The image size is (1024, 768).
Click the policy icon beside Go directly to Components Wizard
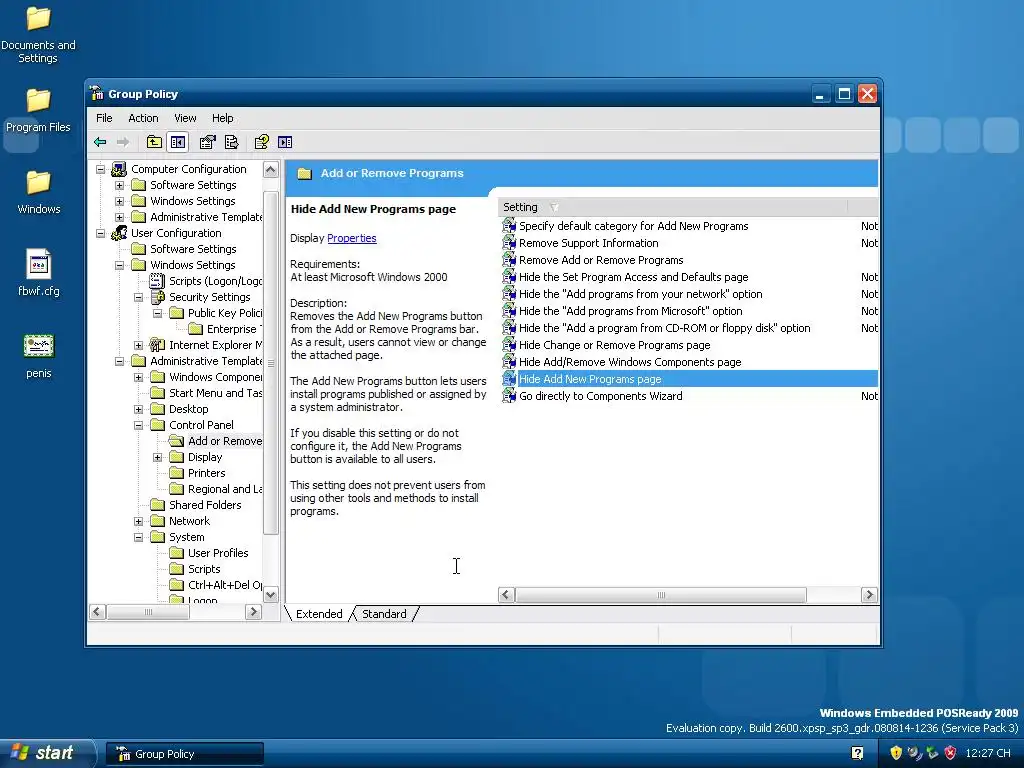click(x=509, y=396)
